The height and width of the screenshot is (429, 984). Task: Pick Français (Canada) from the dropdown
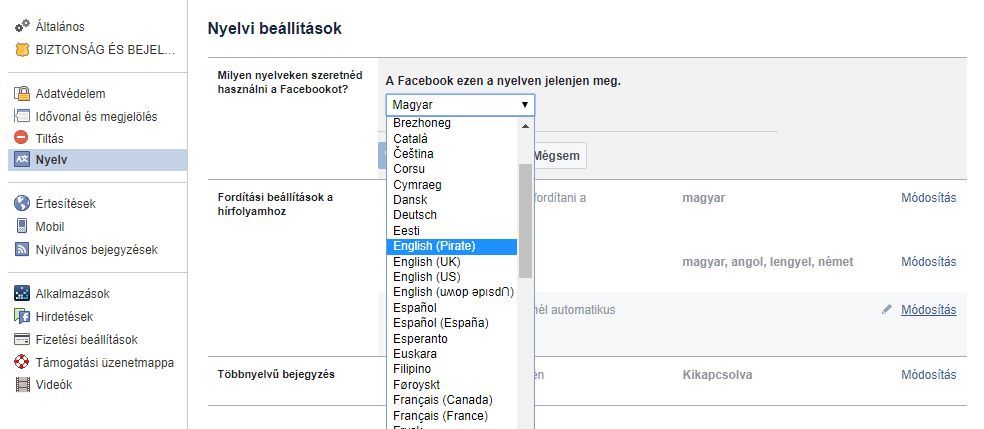[440, 400]
